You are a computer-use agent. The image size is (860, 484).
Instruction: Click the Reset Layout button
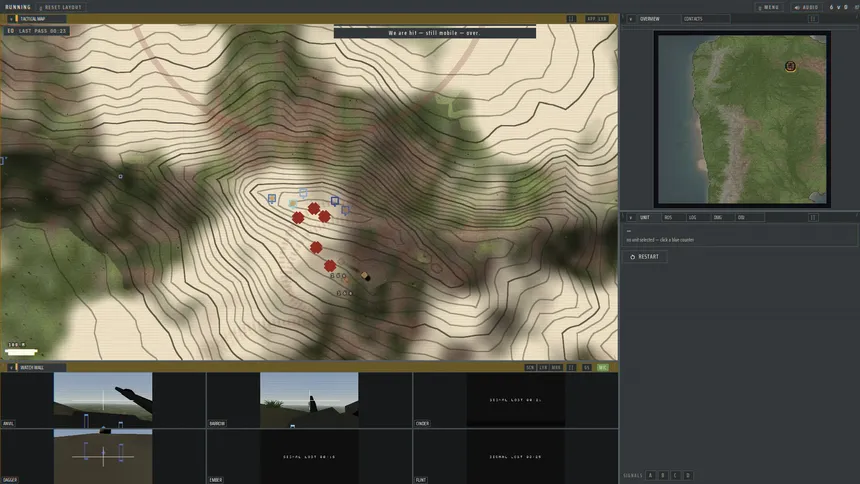pos(60,7)
